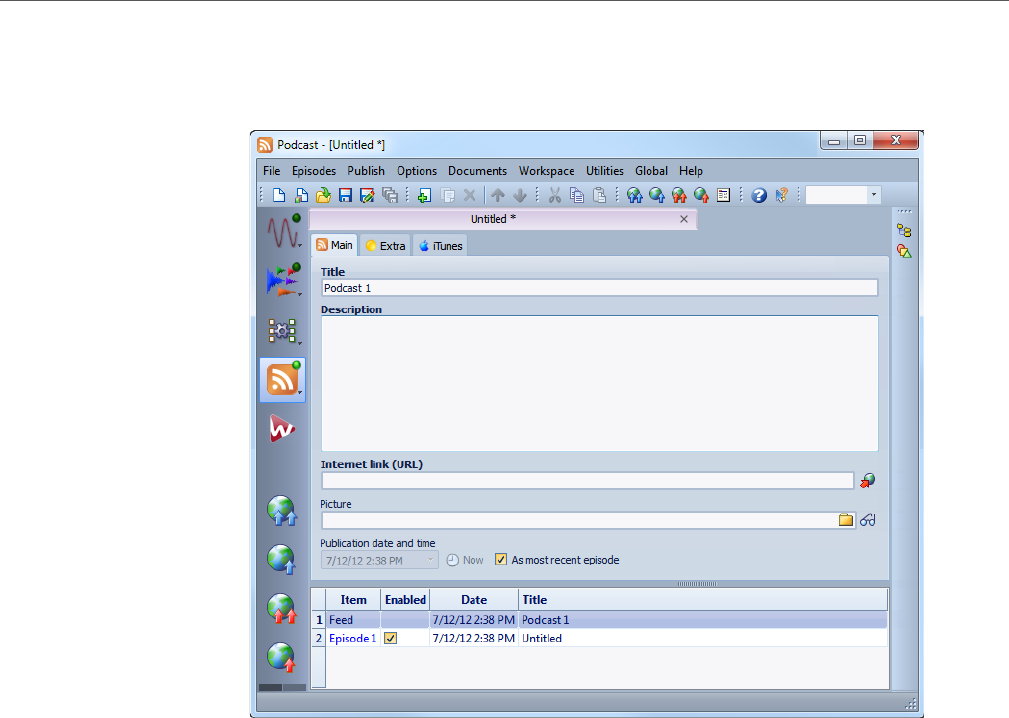Click the scissors Cut icon
This screenshot has width=1009, height=718.
click(555, 195)
